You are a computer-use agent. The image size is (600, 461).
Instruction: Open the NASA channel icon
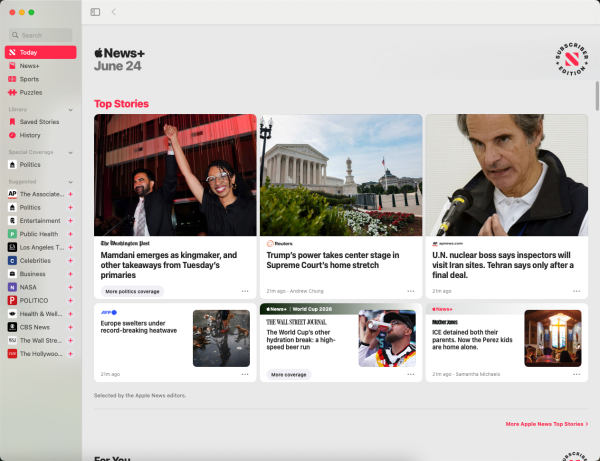[12, 287]
